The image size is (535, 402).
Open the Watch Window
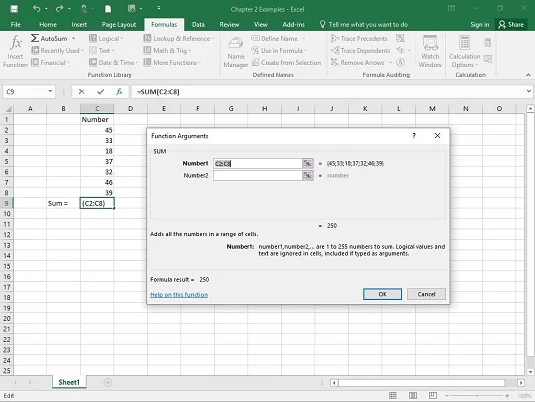(x=430, y=51)
